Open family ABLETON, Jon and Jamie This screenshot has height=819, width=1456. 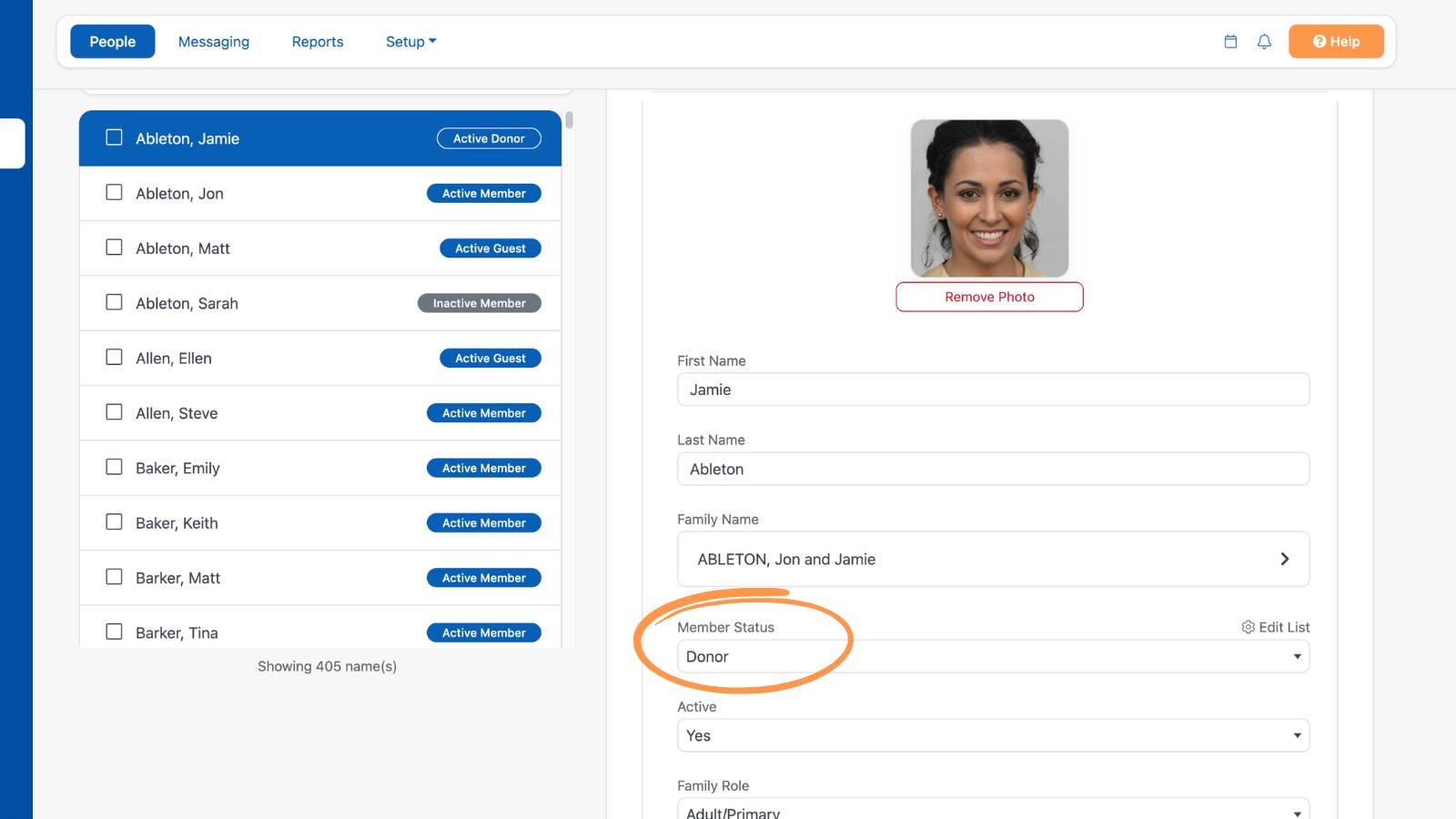coord(993,559)
